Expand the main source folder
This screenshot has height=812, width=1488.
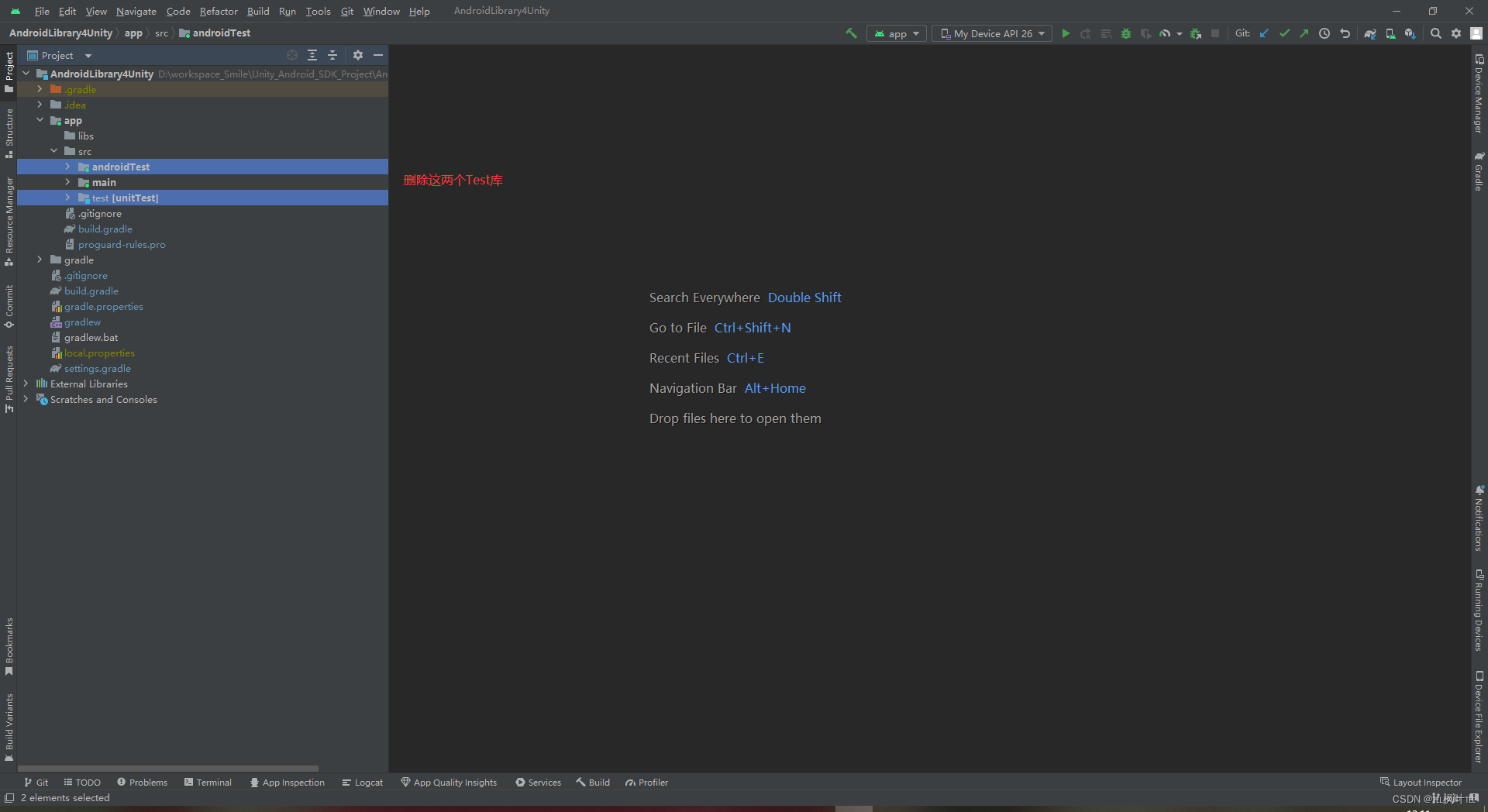coord(68,182)
